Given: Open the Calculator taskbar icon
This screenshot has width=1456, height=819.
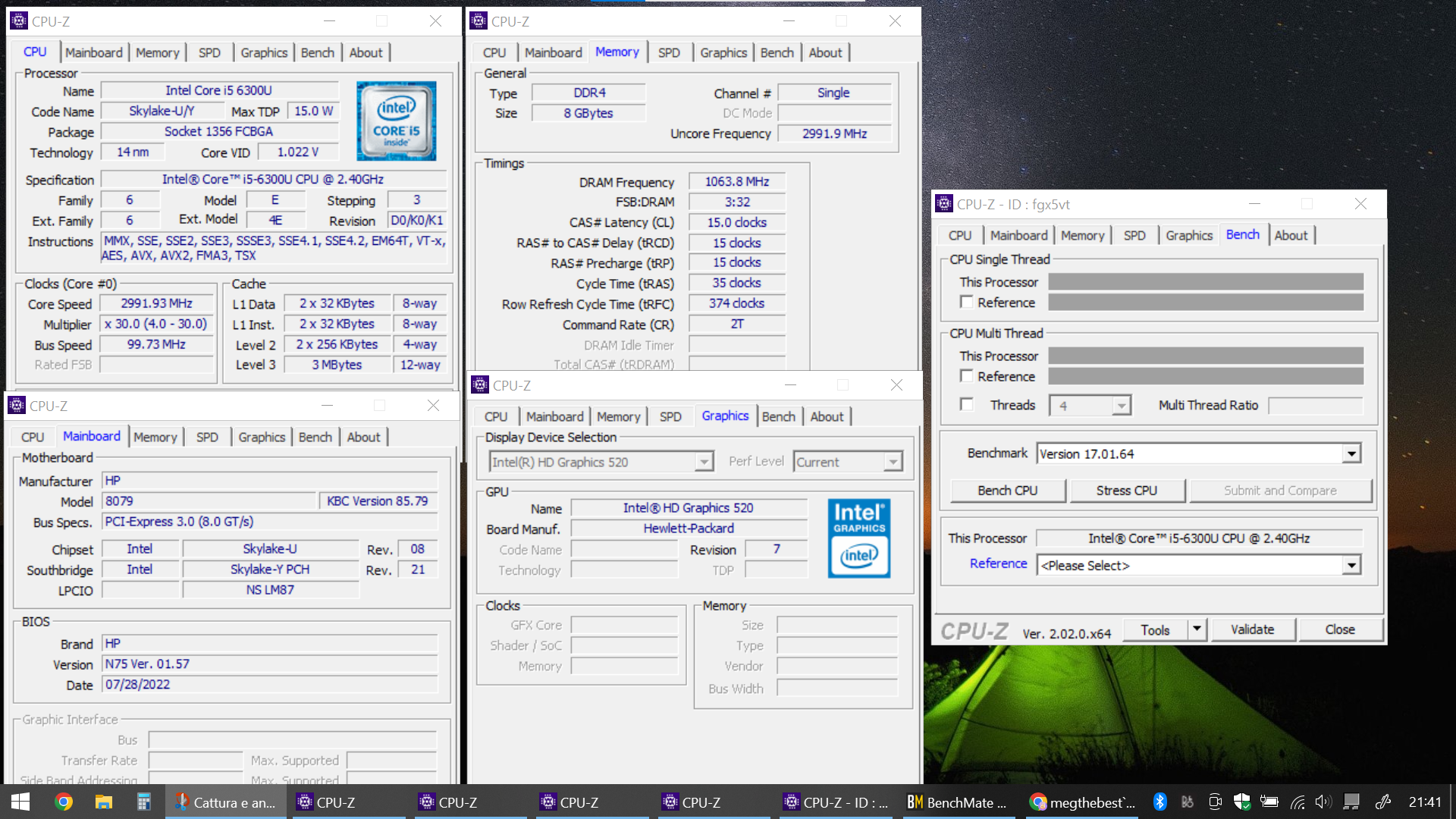Looking at the screenshot, I should [x=144, y=802].
